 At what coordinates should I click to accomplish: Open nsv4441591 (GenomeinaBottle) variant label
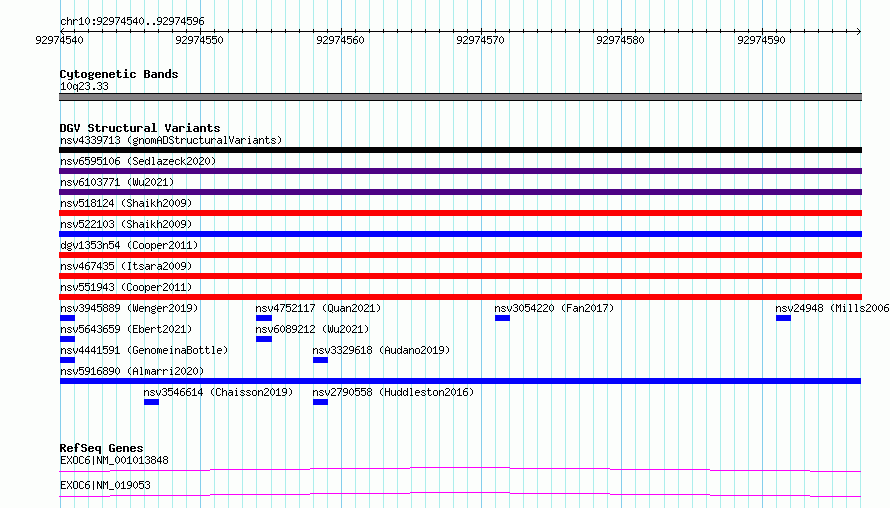[x=144, y=350]
